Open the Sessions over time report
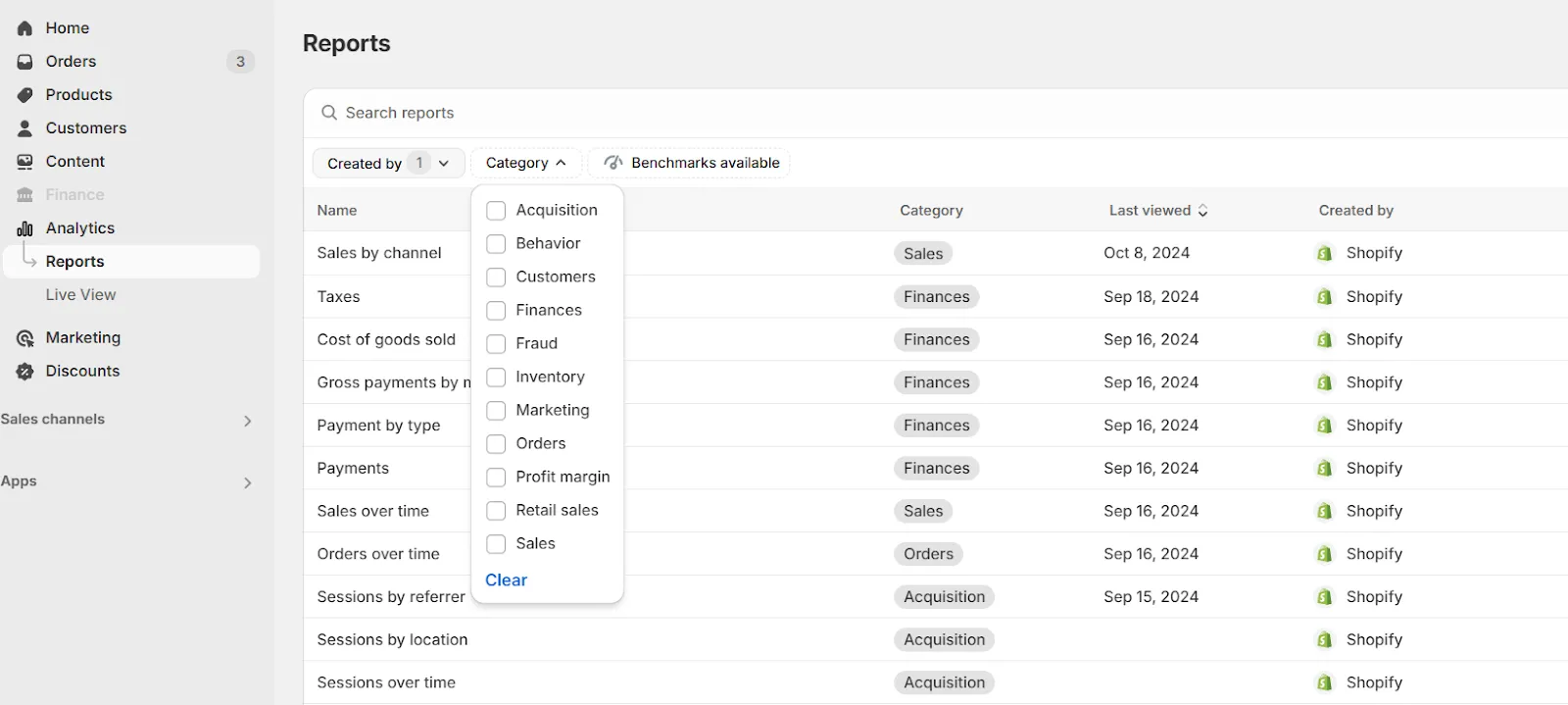Screen dimensions: 1568x705 point(386,682)
